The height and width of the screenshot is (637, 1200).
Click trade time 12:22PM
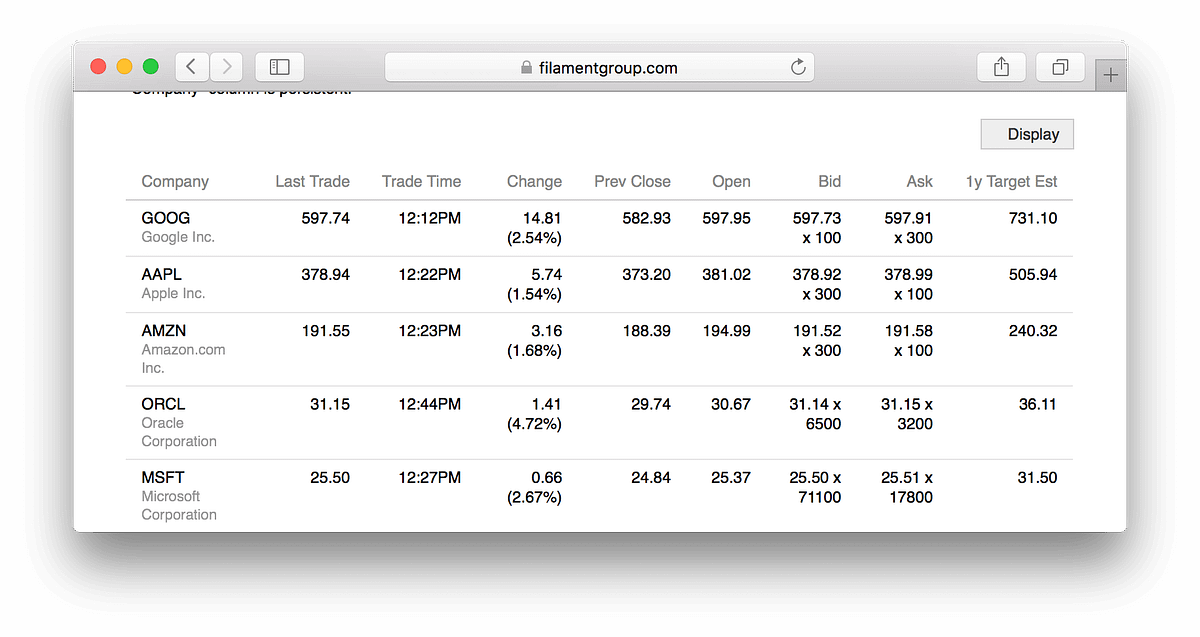click(430, 274)
